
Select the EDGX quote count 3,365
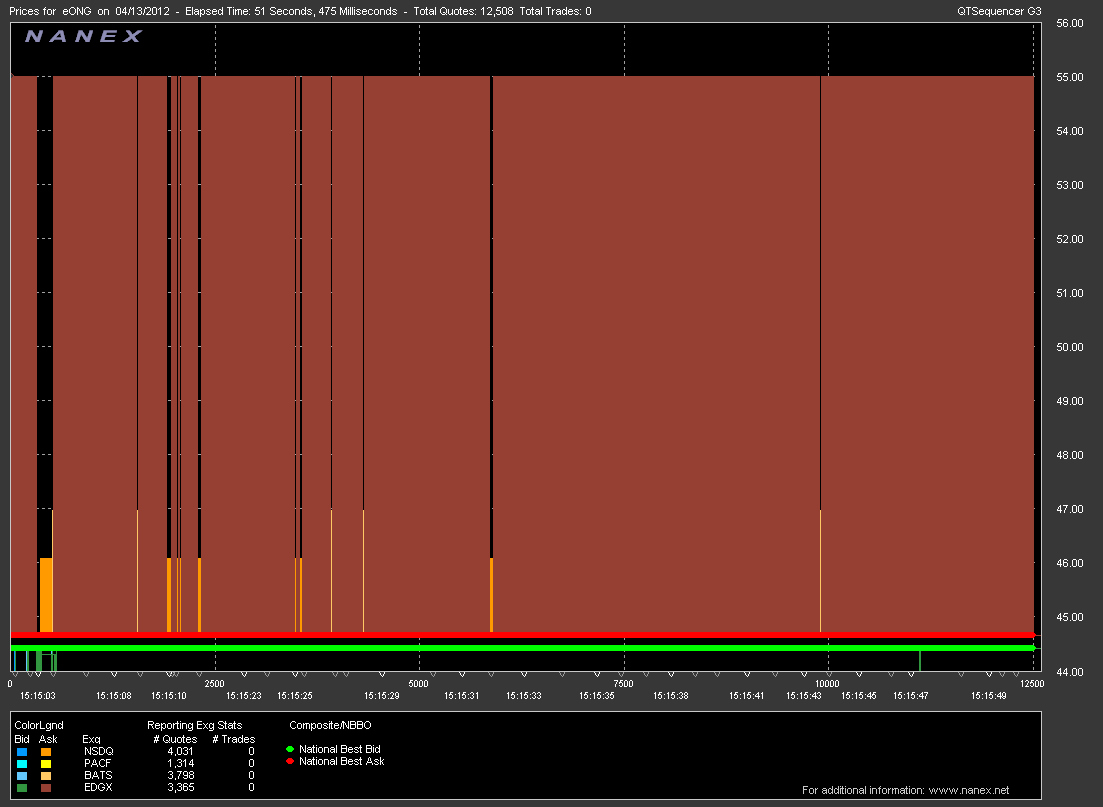[x=181, y=787]
